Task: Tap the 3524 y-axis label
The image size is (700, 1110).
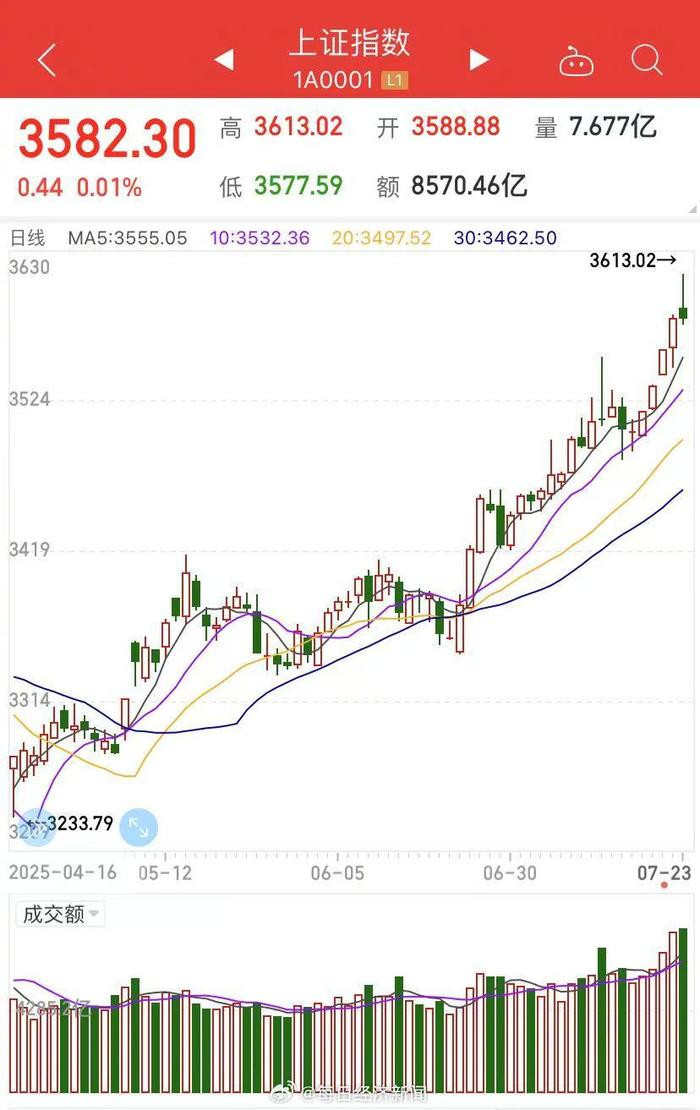Action: tap(30, 399)
